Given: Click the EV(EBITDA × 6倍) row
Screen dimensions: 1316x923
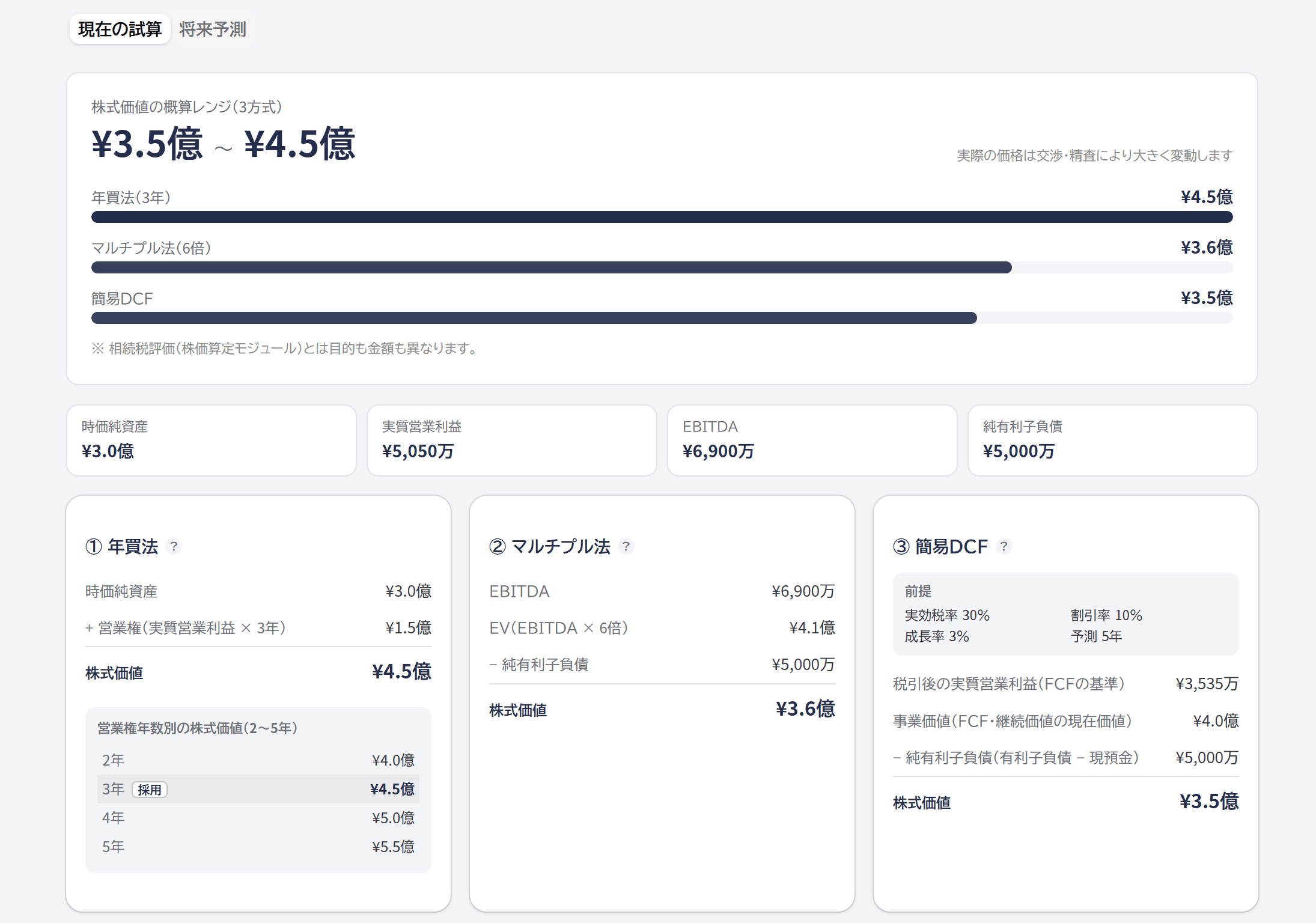Looking at the screenshot, I should pos(662,628).
